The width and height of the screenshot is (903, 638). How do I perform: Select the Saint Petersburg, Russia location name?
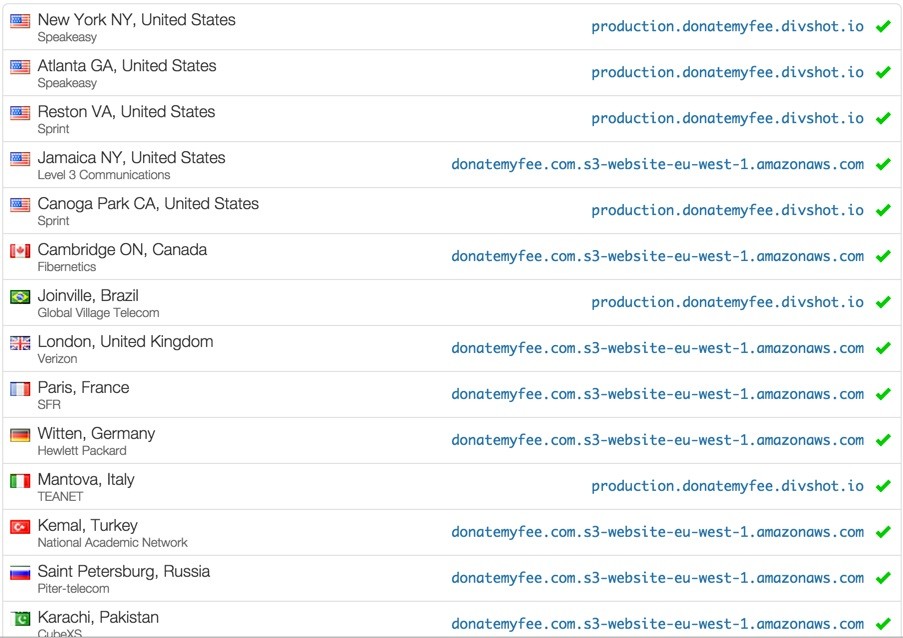pyautogui.click(x=124, y=572)
